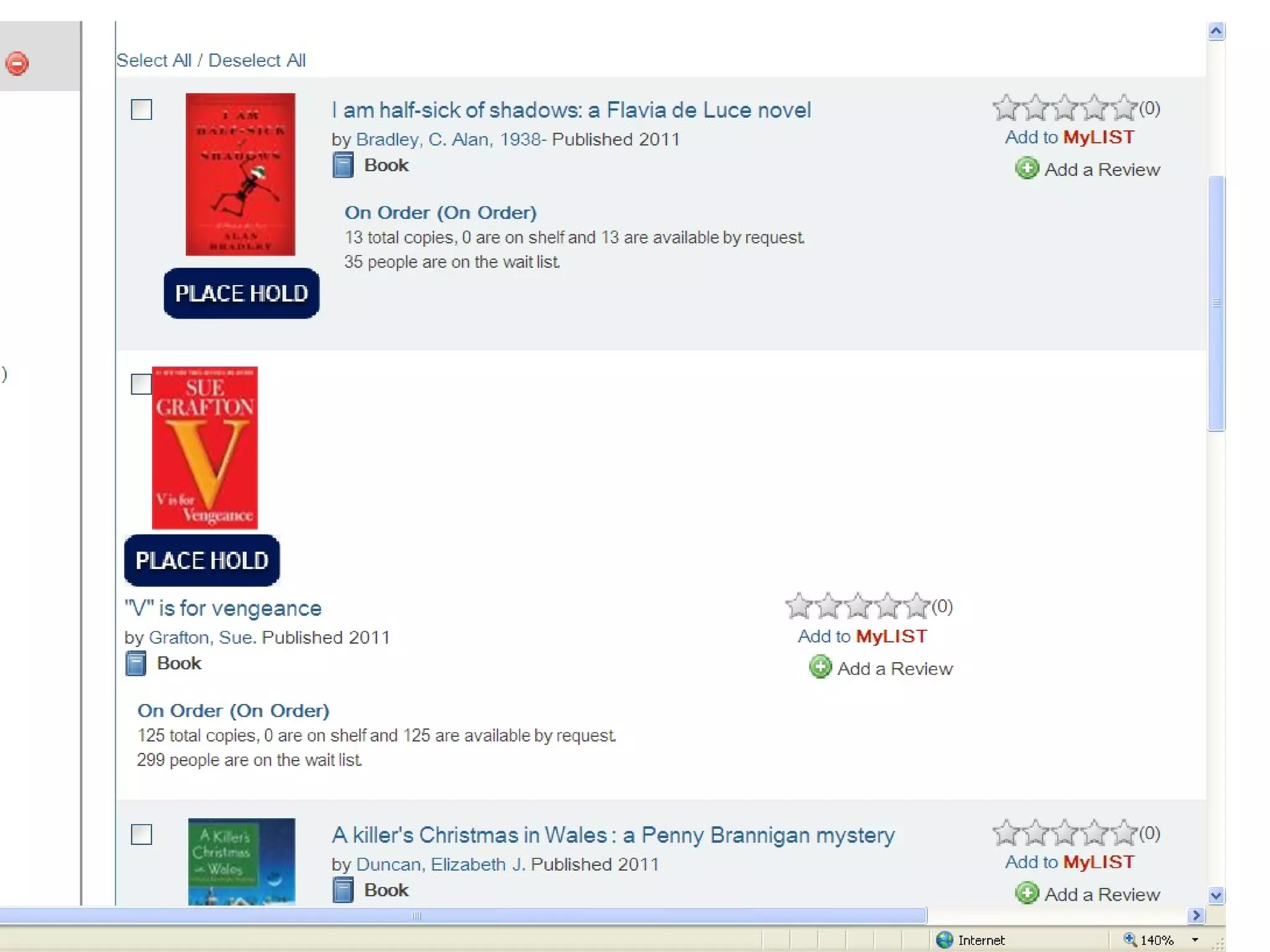Check the box for I am half-sick of shadows

click(x=141, y=110)
